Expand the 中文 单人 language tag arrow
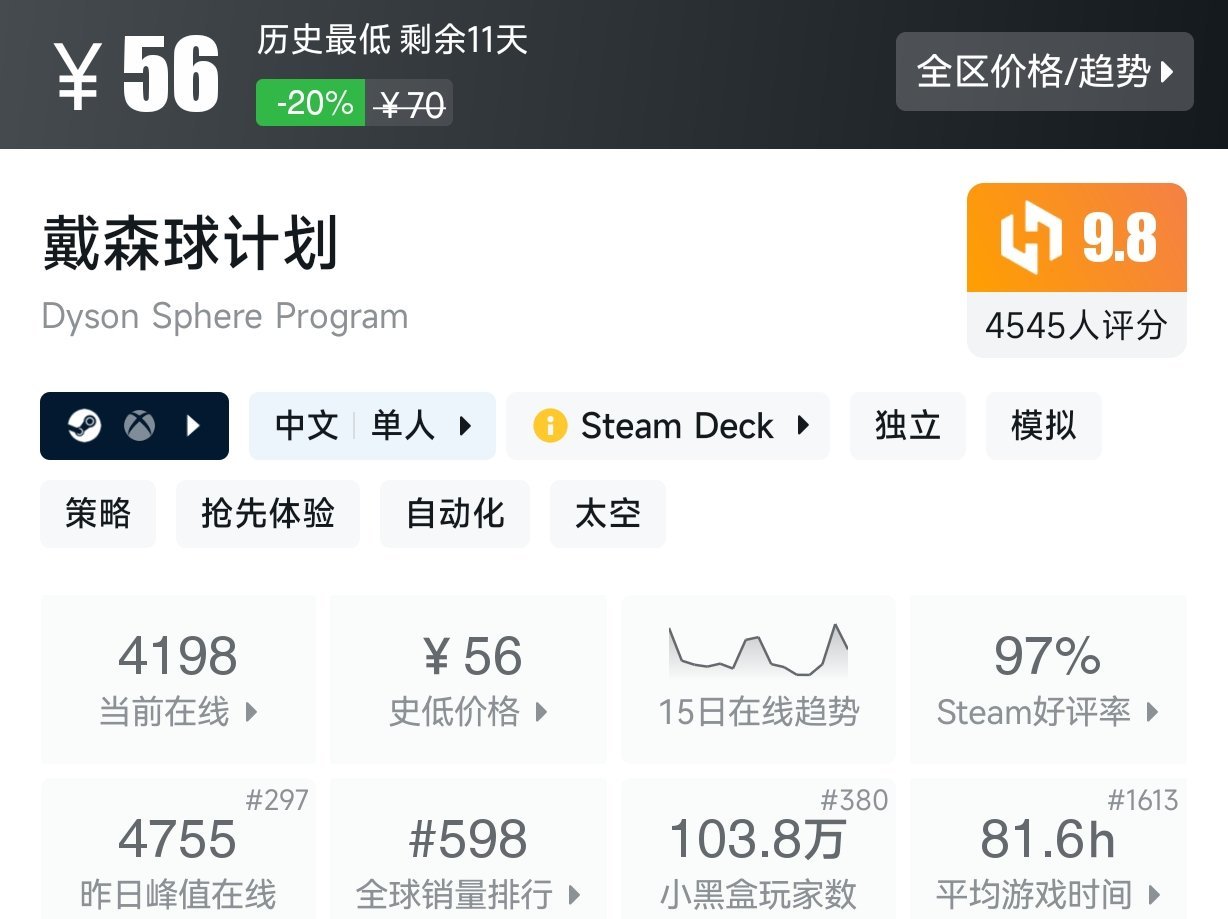This screenshot has height=919, width=1228. coord(465,426)
